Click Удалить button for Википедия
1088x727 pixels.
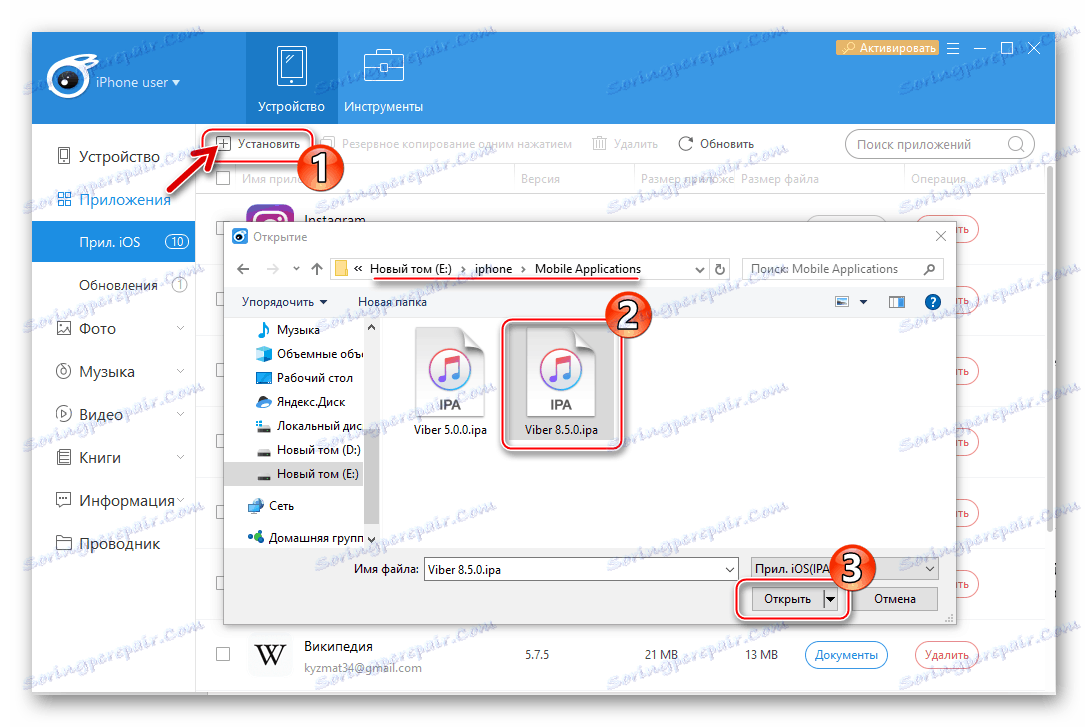[946, 655]
